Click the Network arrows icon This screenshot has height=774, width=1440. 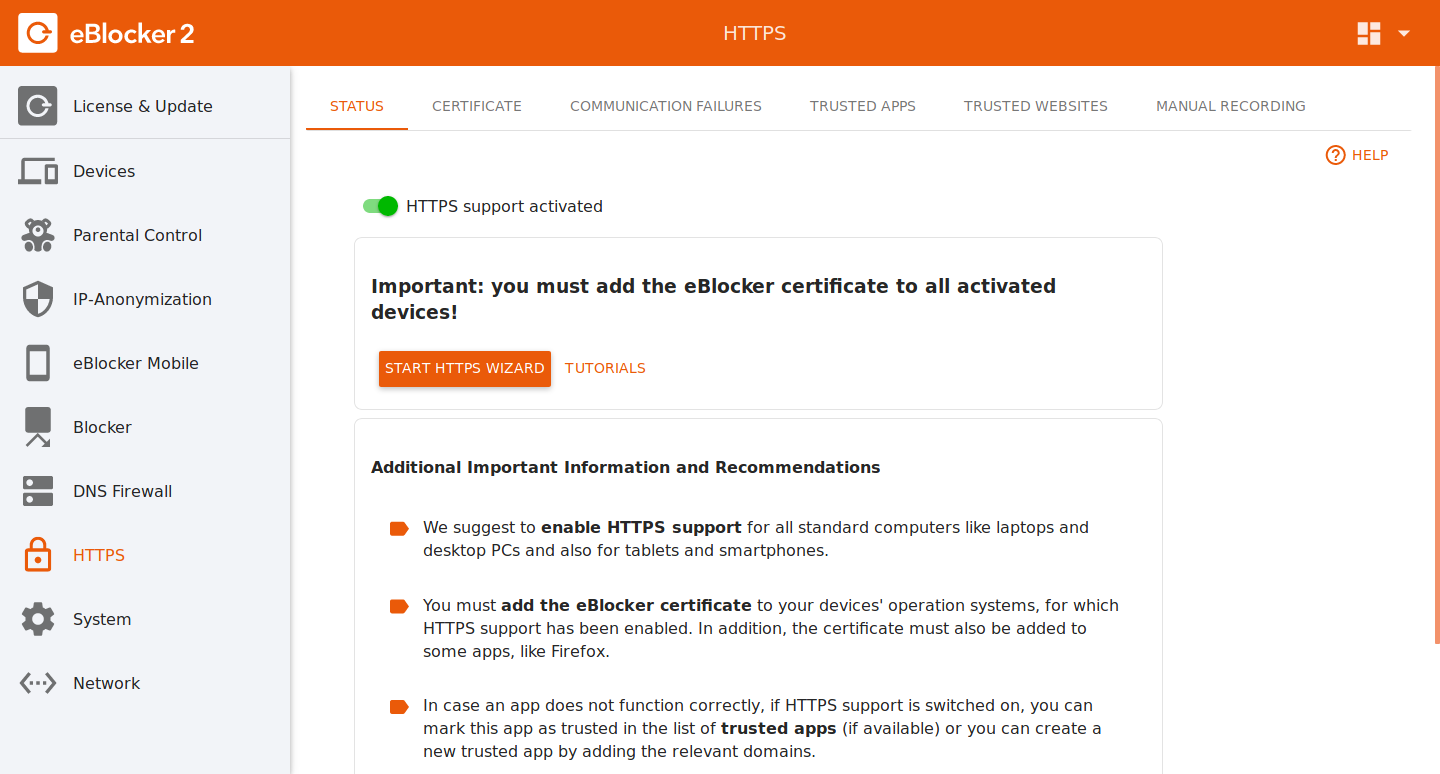(x=38, y=683)
